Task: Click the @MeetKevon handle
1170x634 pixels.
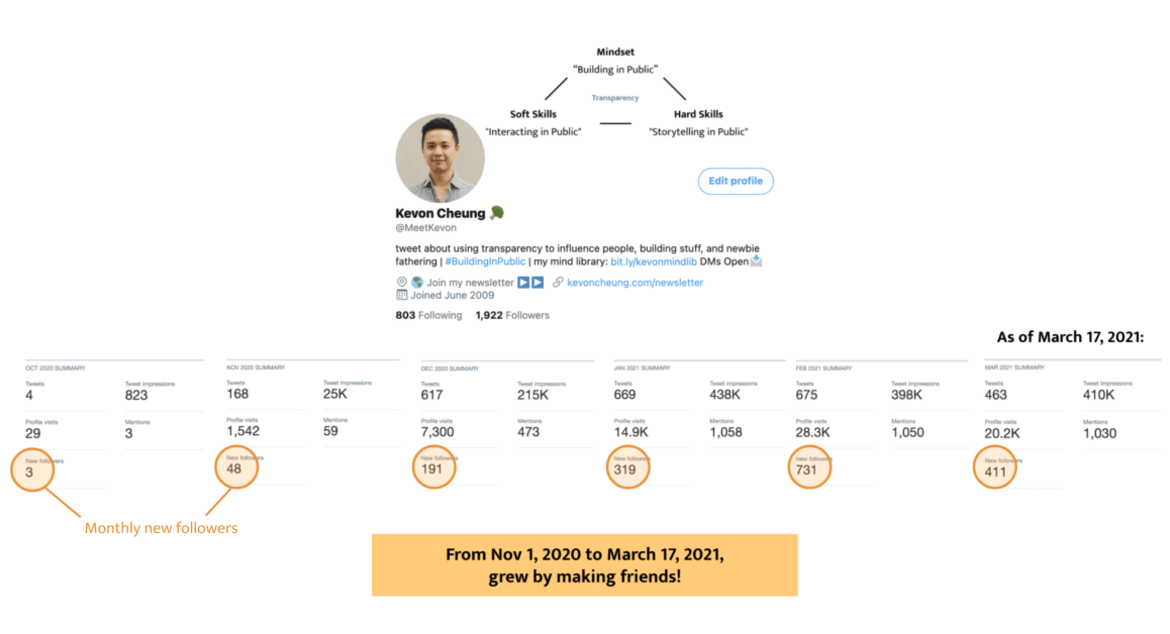Action: click(426, 228)
